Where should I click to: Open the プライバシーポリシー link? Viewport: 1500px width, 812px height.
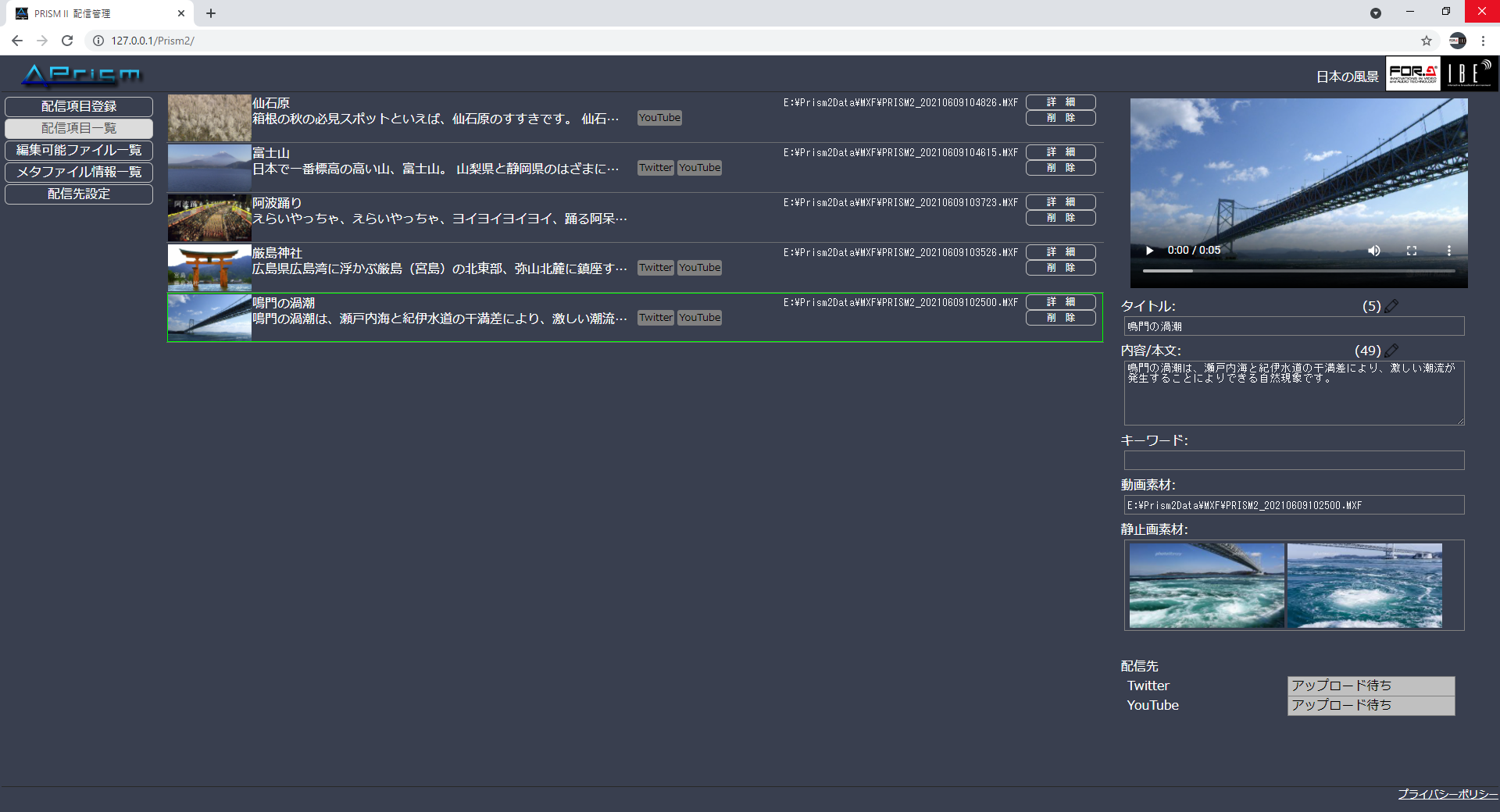pos(1447,794)
